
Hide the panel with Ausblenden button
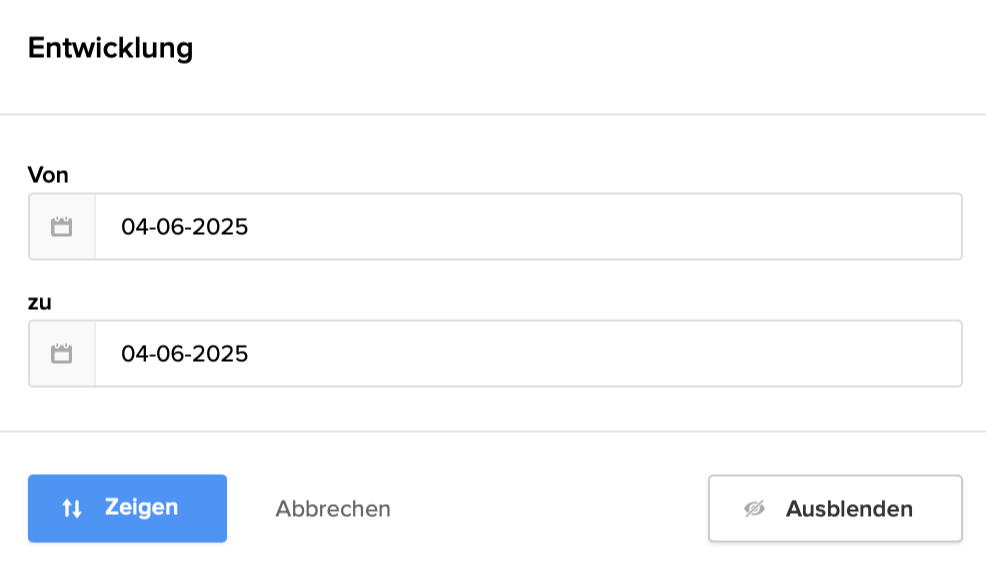[x=835, y=509]
